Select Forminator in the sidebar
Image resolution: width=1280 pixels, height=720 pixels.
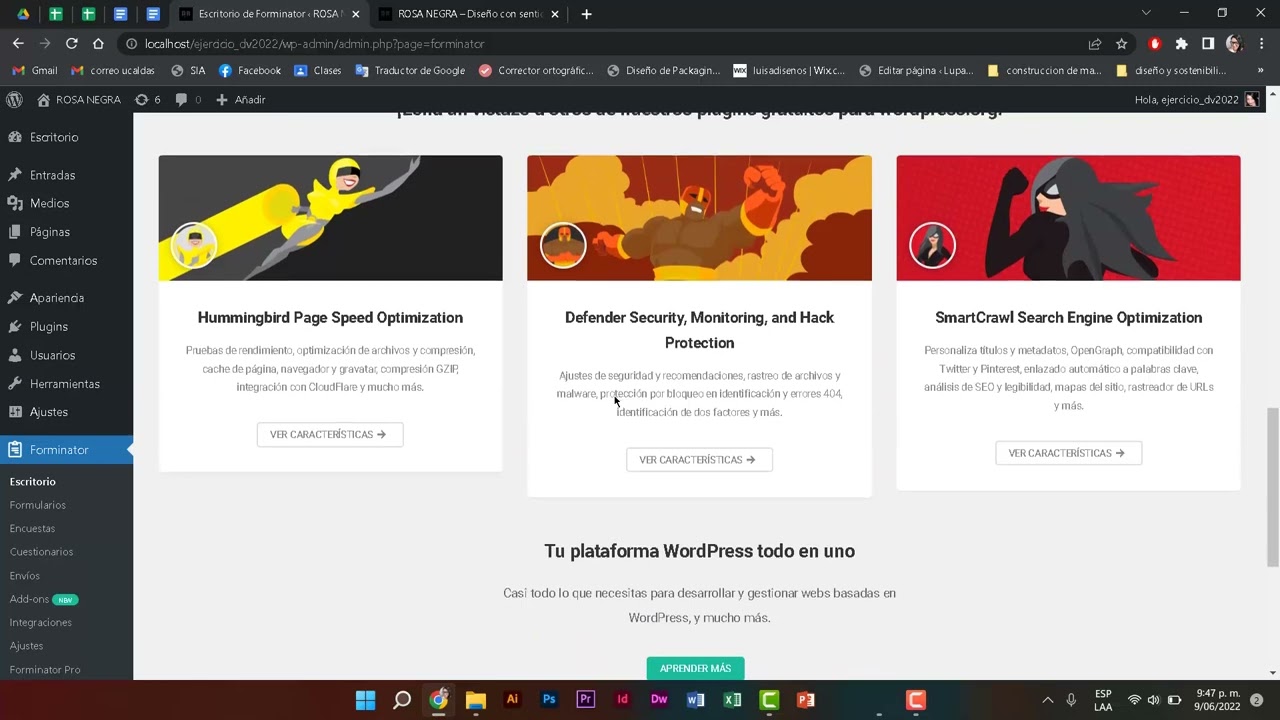click(66, 450)
